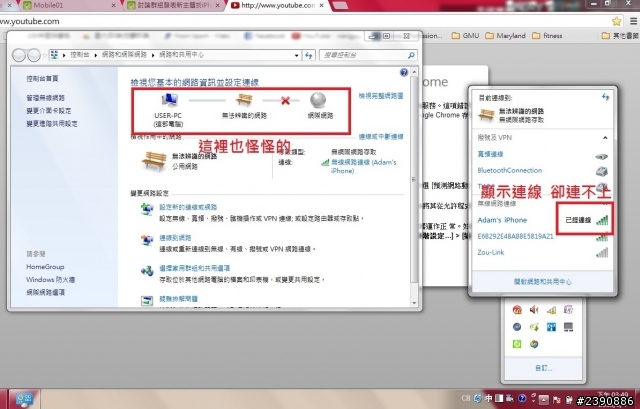The width and height of the screenshot is (640, 409).
Task: Expand breadcrumb arrow after 網路和網際網路
Action: point(153,55)
